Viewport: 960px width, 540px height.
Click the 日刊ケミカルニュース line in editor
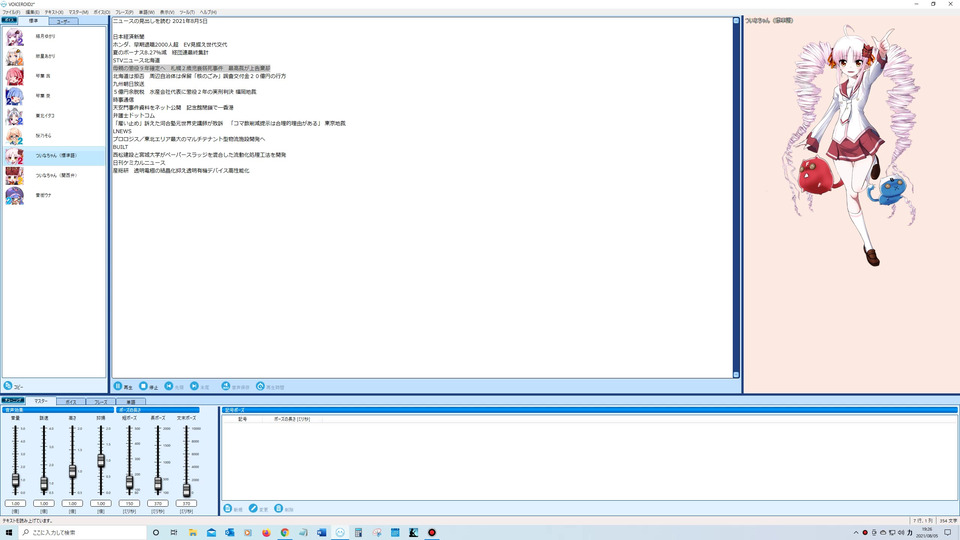139,163
